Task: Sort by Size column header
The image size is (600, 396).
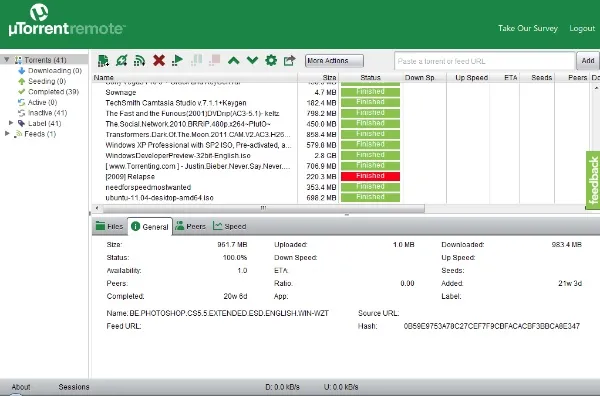Action: (x=318, y=78)
